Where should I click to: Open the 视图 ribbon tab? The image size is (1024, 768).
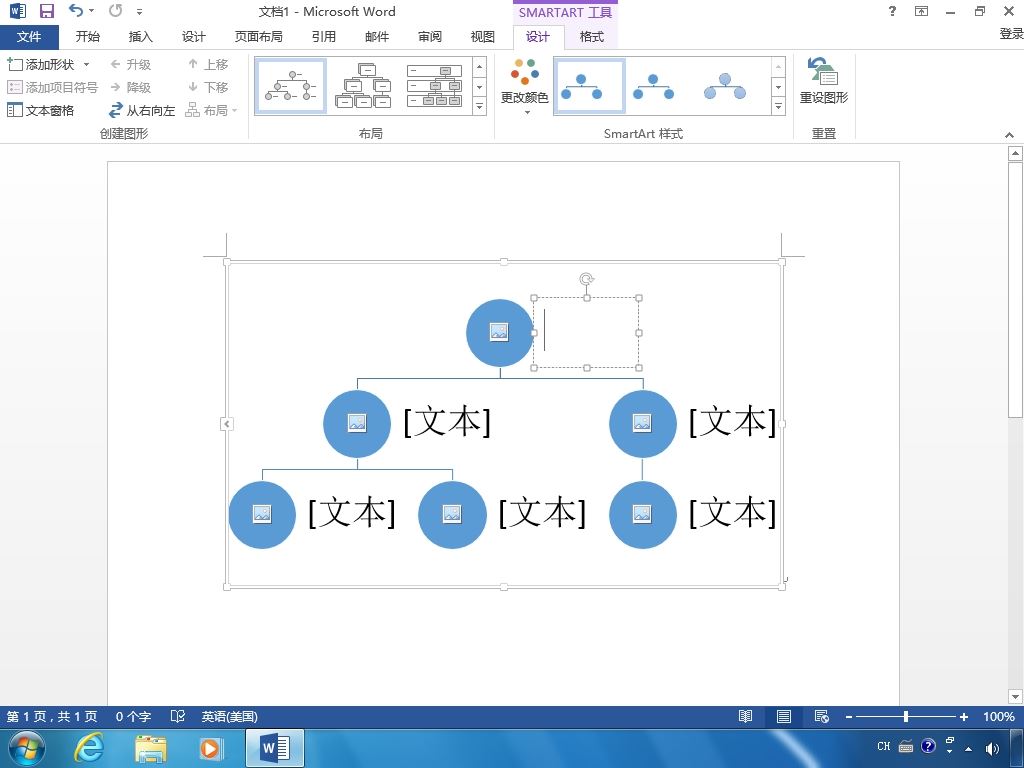click(x=483, y=37)
